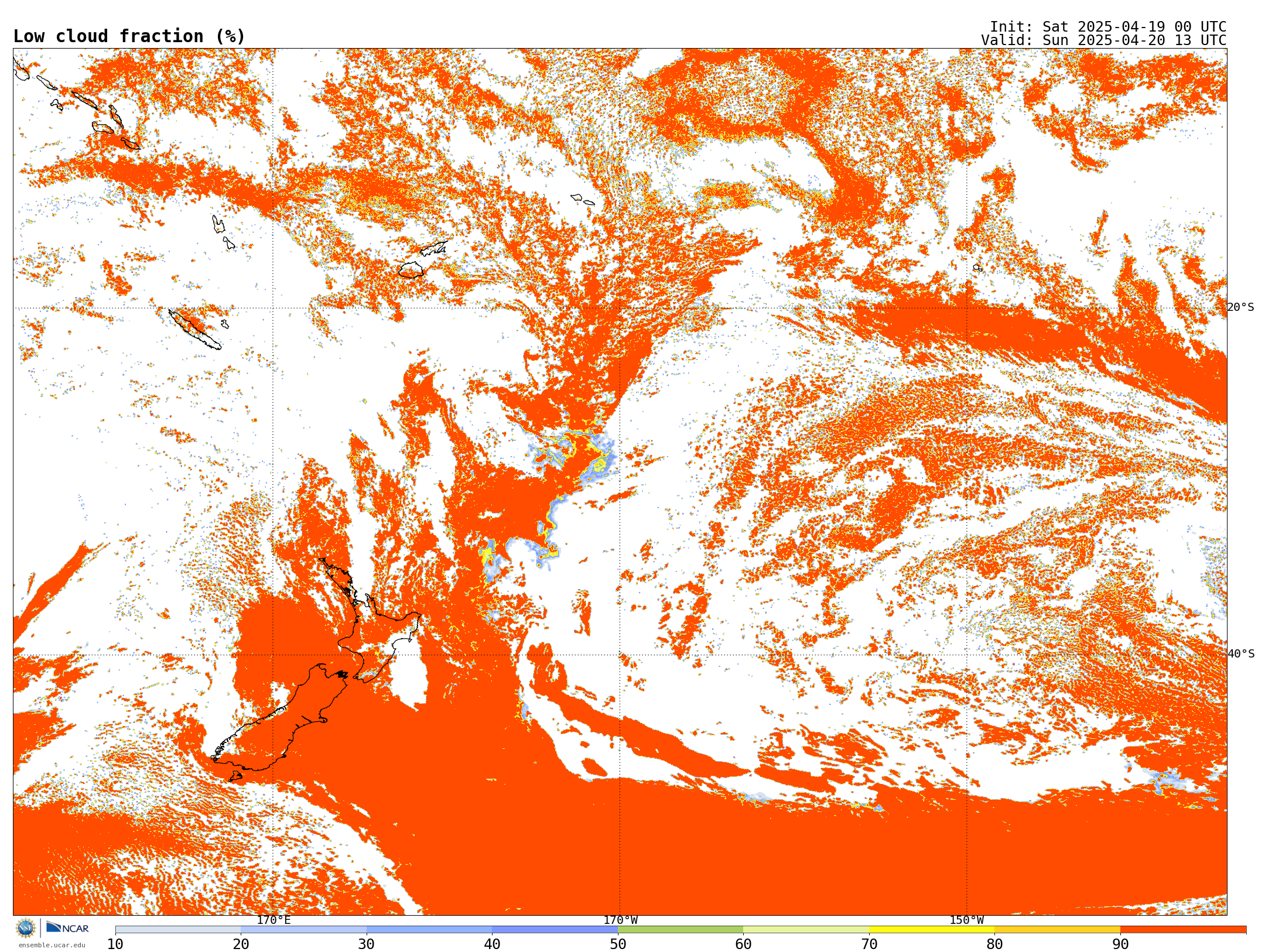Select the 10-20 pale gray colorbar segment
This screenshot has width=1265, height=952.
pos(178,930)
